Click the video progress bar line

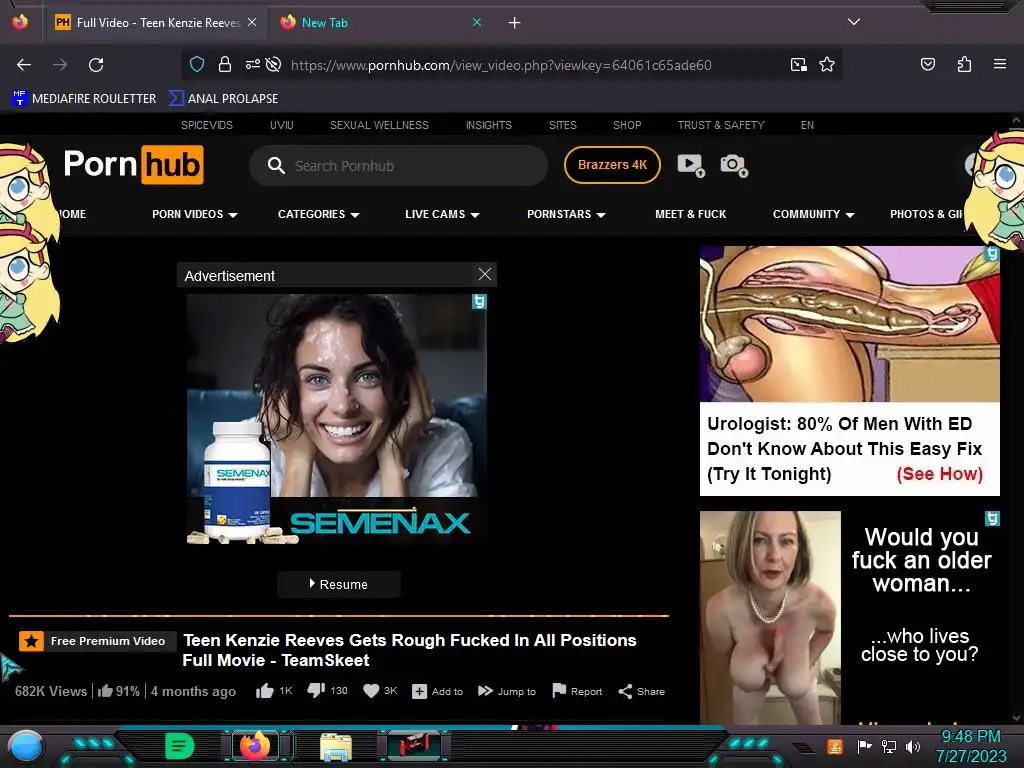[x=339, y=615]
